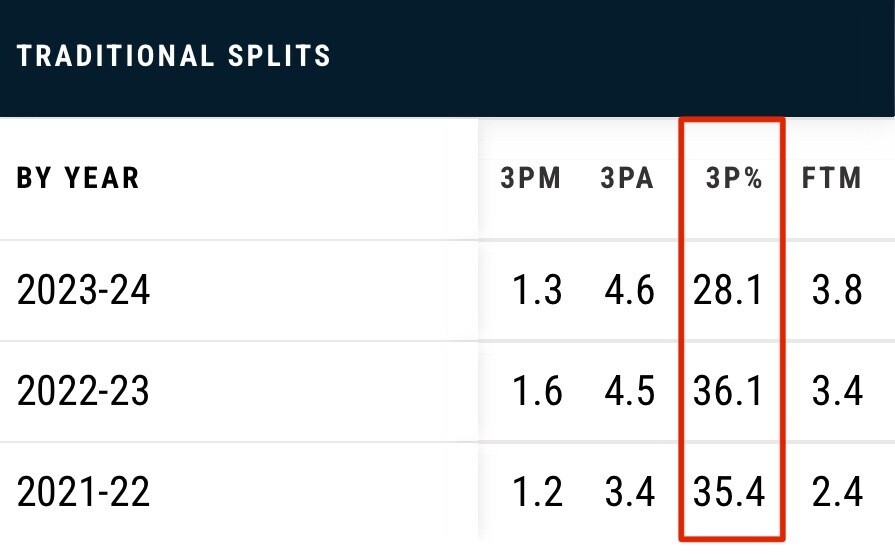Select the 2022-23 season row label
Screen dimensions: 895x555
pos(83,391)
